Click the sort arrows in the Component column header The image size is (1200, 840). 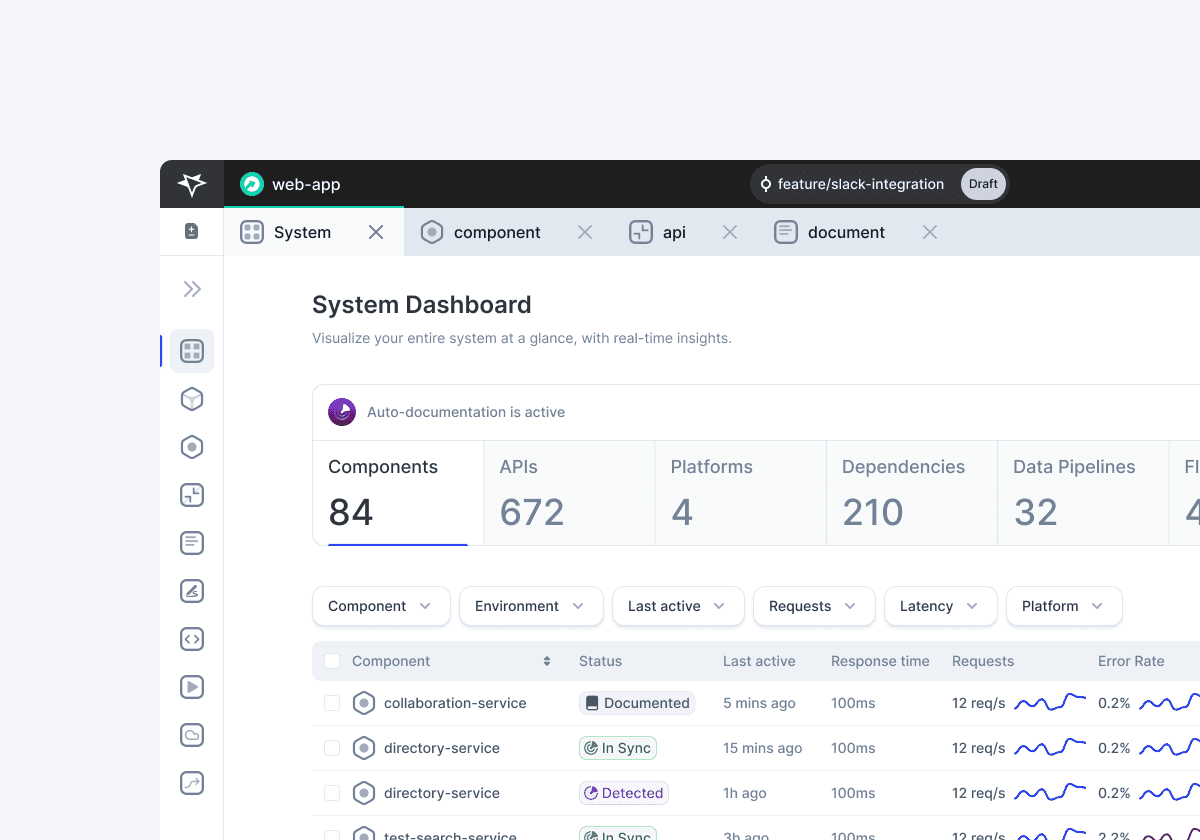(x=547, y=661)
